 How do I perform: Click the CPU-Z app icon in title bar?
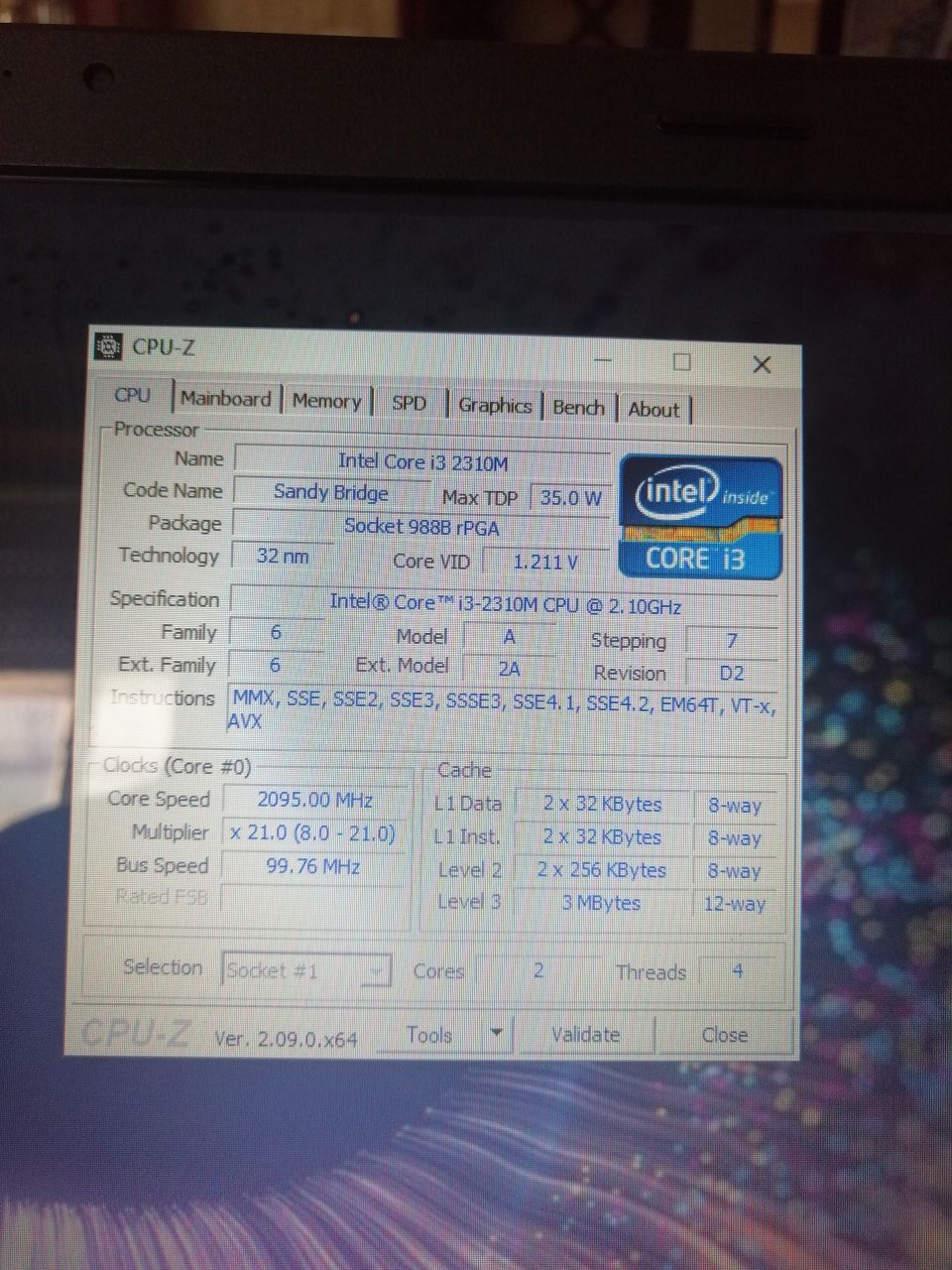coord(108,346)
